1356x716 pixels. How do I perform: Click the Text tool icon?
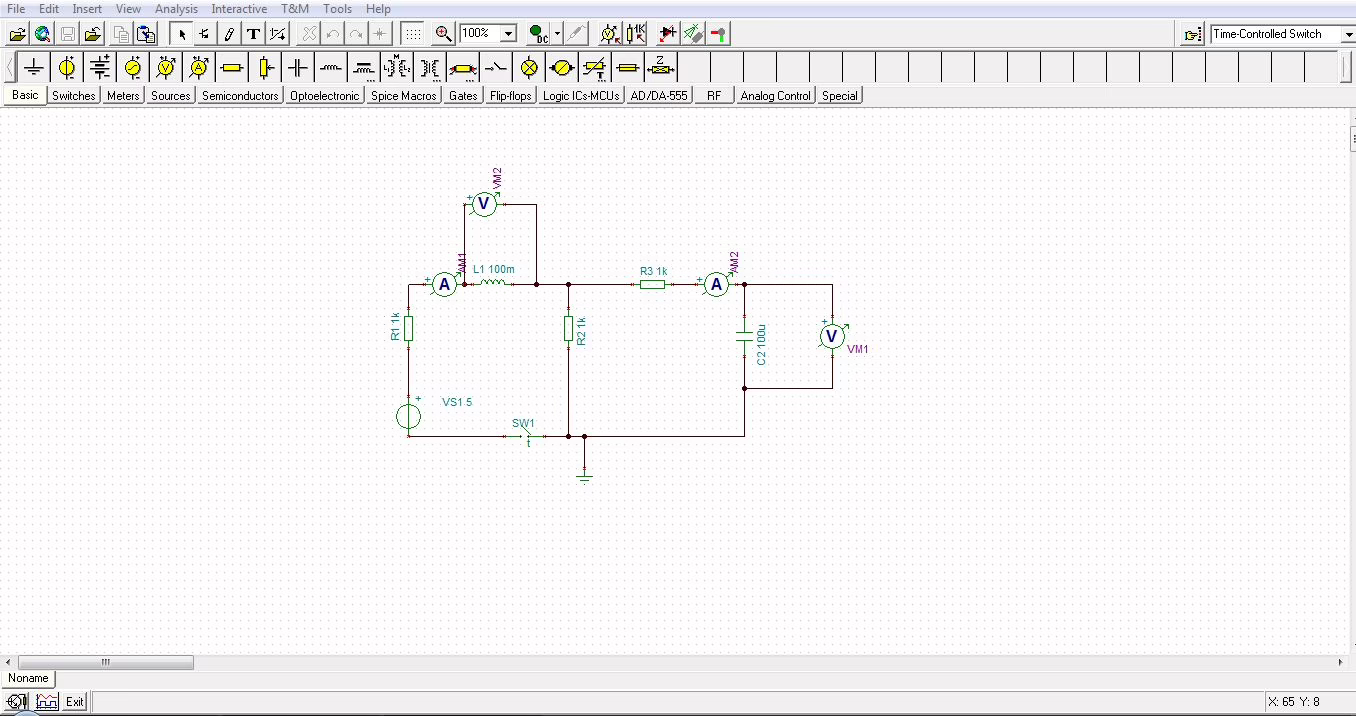point(254,34)
